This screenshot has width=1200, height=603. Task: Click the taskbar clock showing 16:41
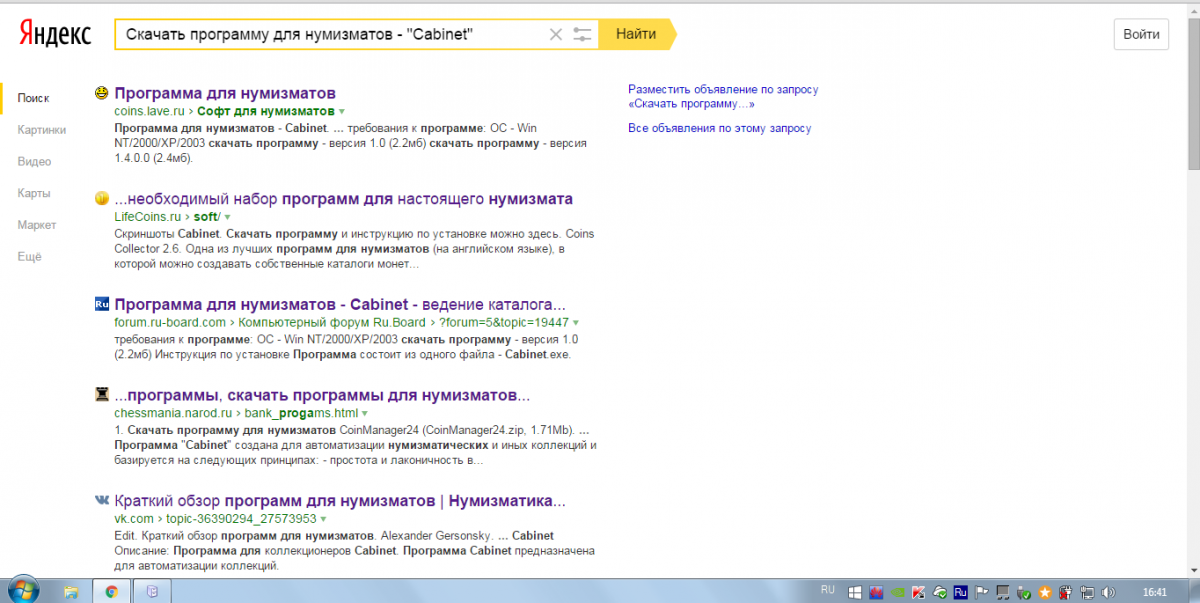click(1154, 592)
